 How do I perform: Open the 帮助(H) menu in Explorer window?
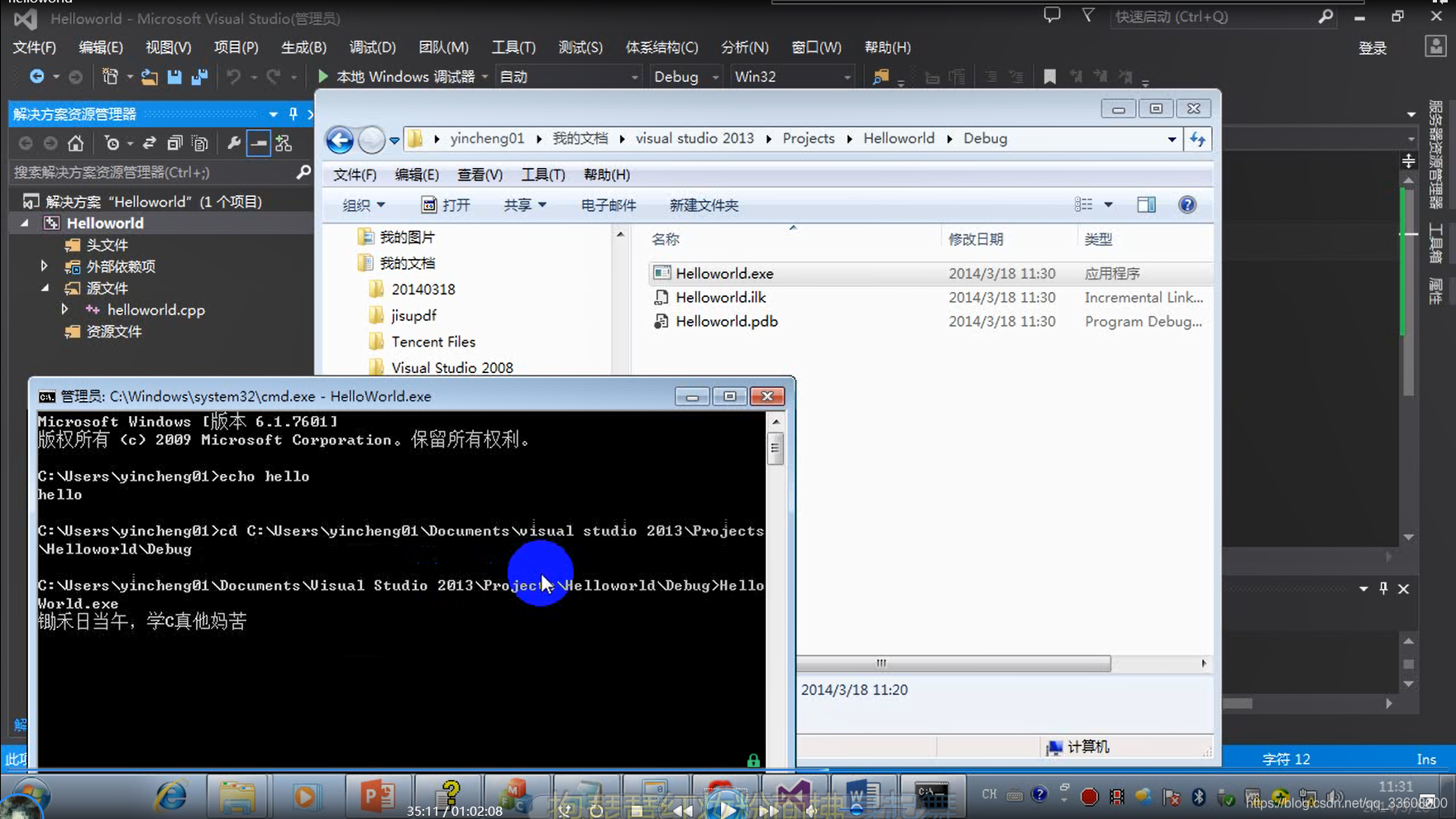[x=606, y=175]
